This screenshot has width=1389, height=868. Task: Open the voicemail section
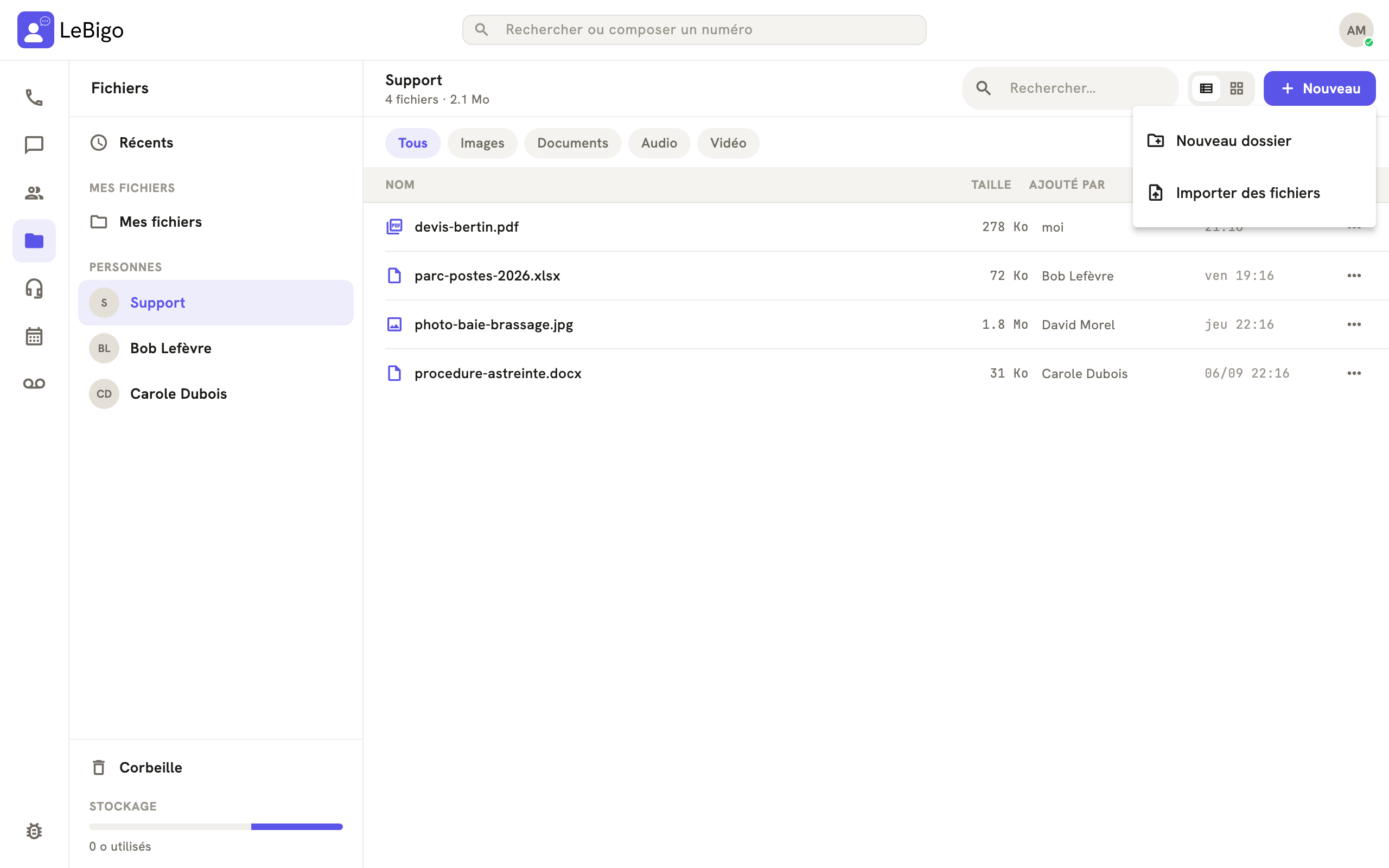[34, 384]
